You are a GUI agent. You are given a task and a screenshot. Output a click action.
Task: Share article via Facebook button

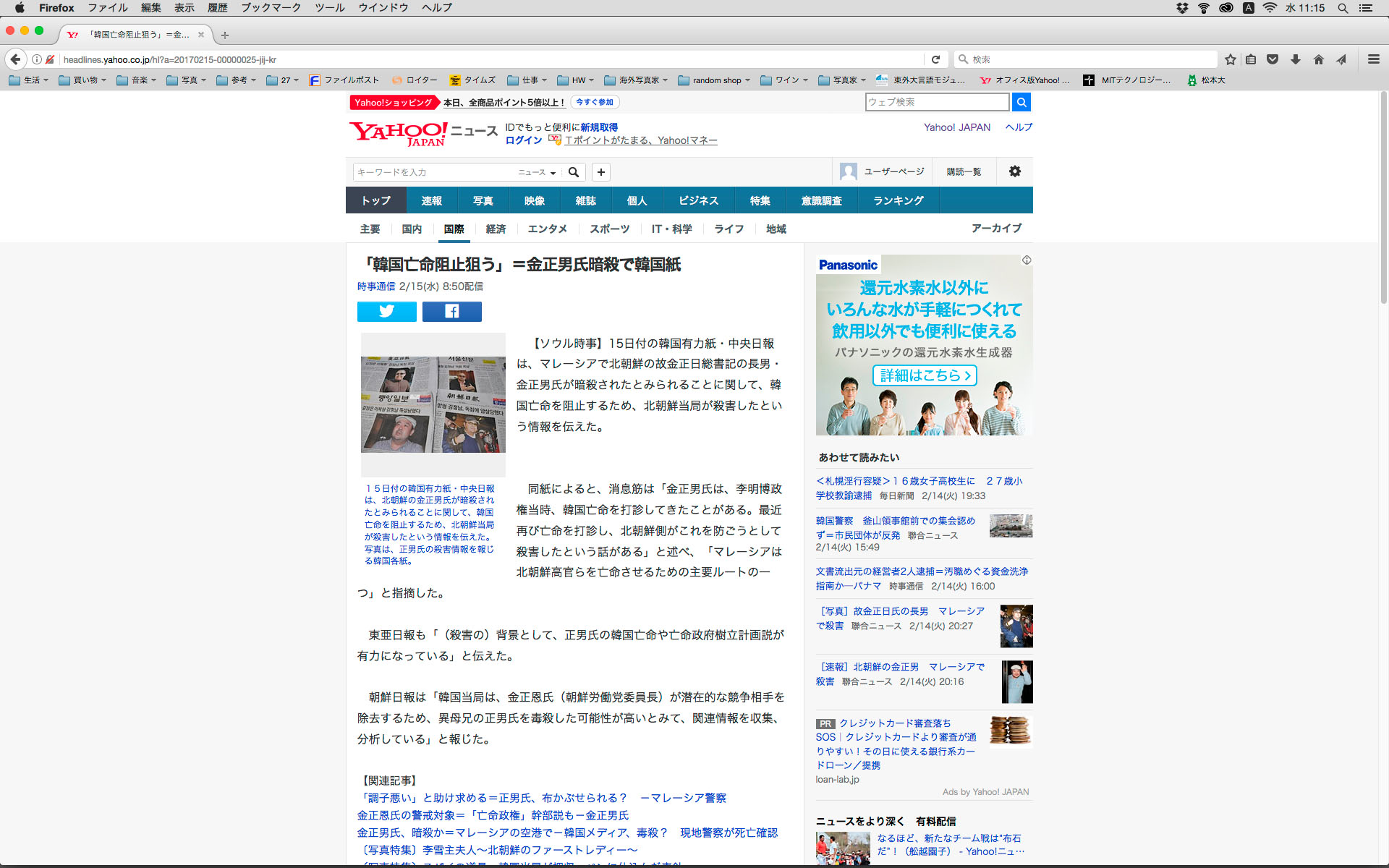(x=451, y=311)
